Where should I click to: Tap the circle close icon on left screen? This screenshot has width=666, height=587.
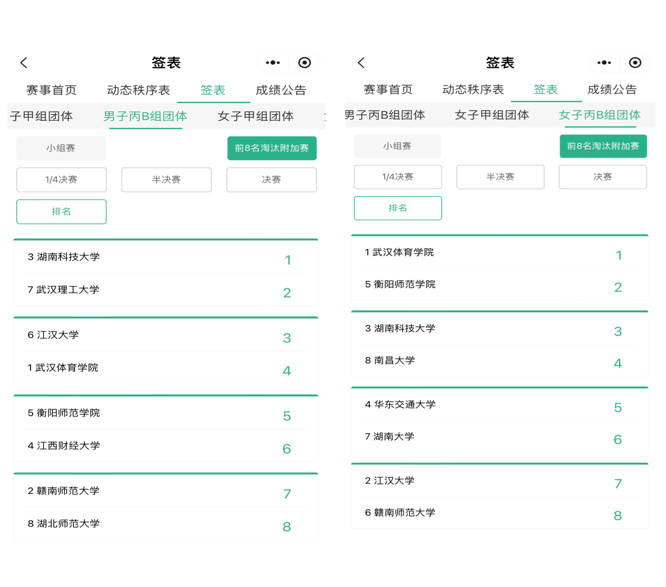pos(305,63)
